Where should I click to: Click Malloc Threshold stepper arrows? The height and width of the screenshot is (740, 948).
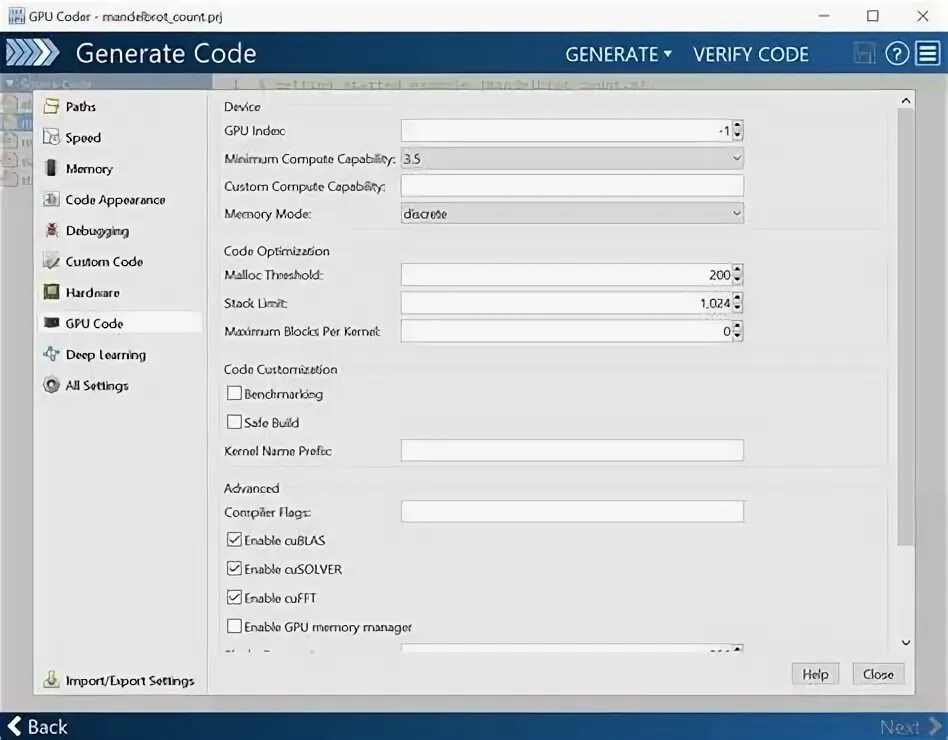click(x=737, y=275)
